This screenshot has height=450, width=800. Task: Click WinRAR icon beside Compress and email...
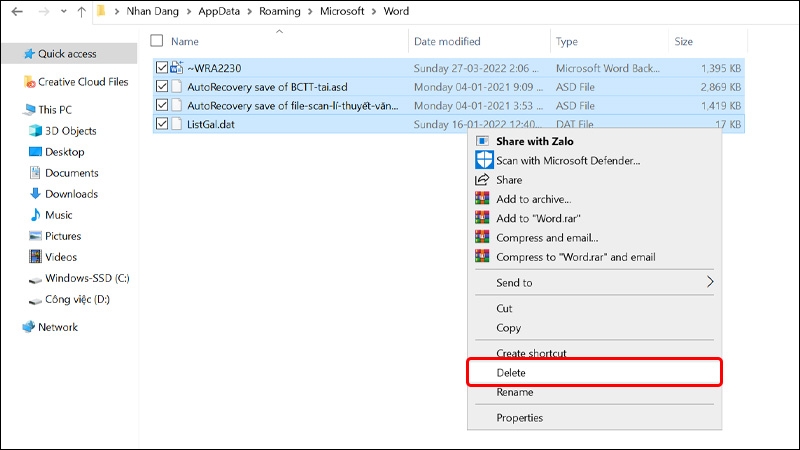482,237
